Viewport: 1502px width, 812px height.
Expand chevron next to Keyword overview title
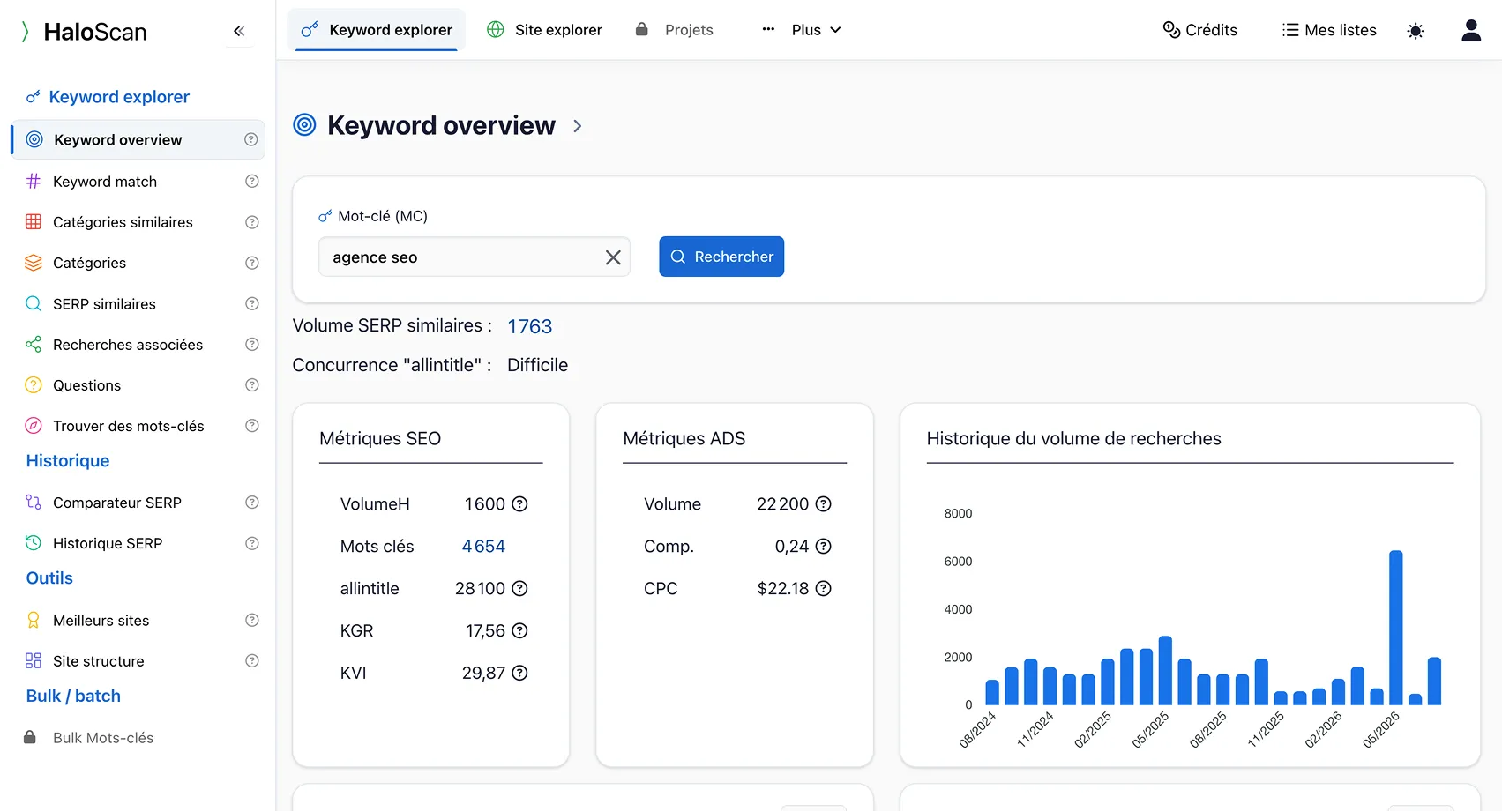[578, 126]
